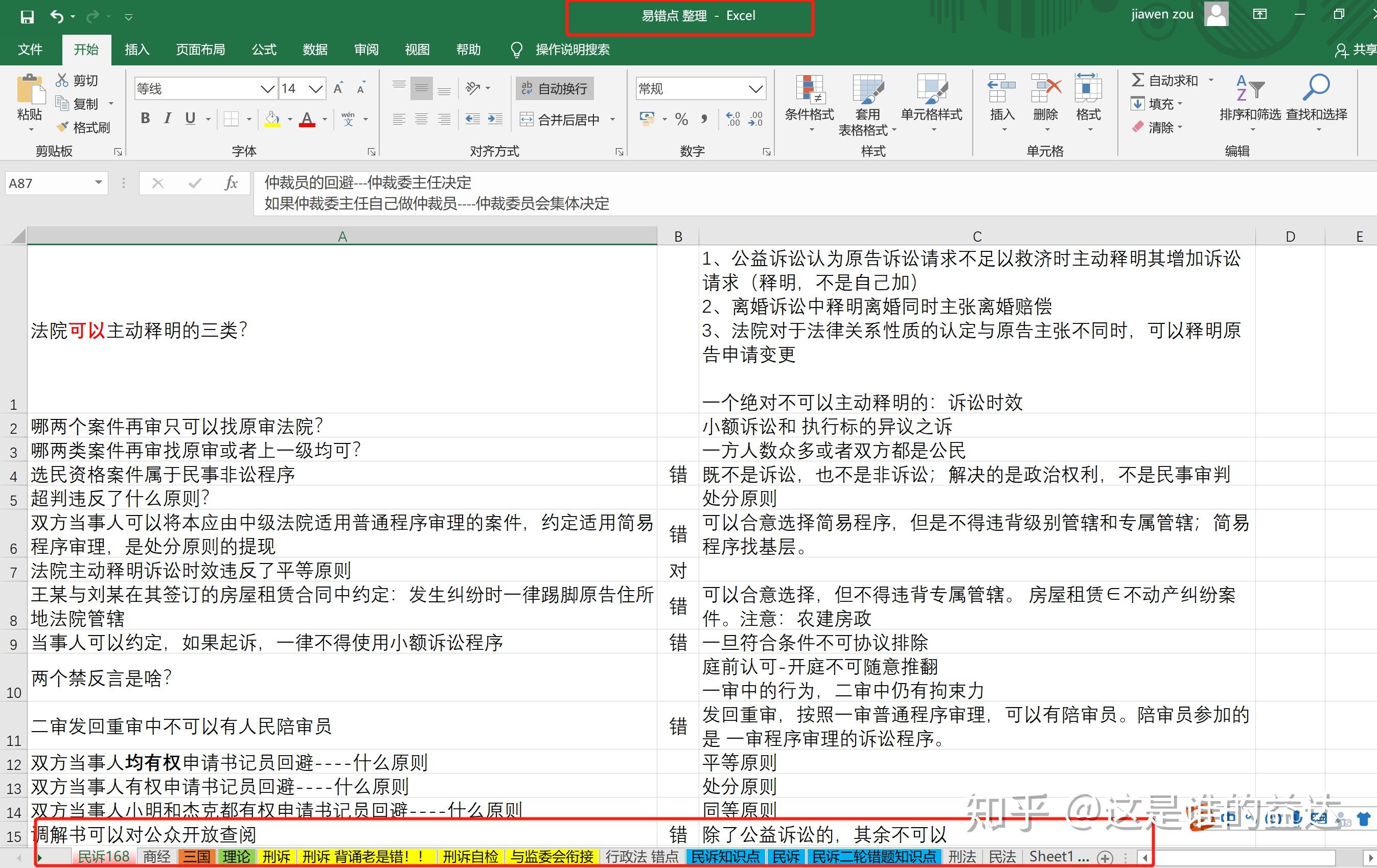Open the wén phonetic guide tool
Image resolution: width=1377 pixels, height=868 pixels.
coord(348,119)
